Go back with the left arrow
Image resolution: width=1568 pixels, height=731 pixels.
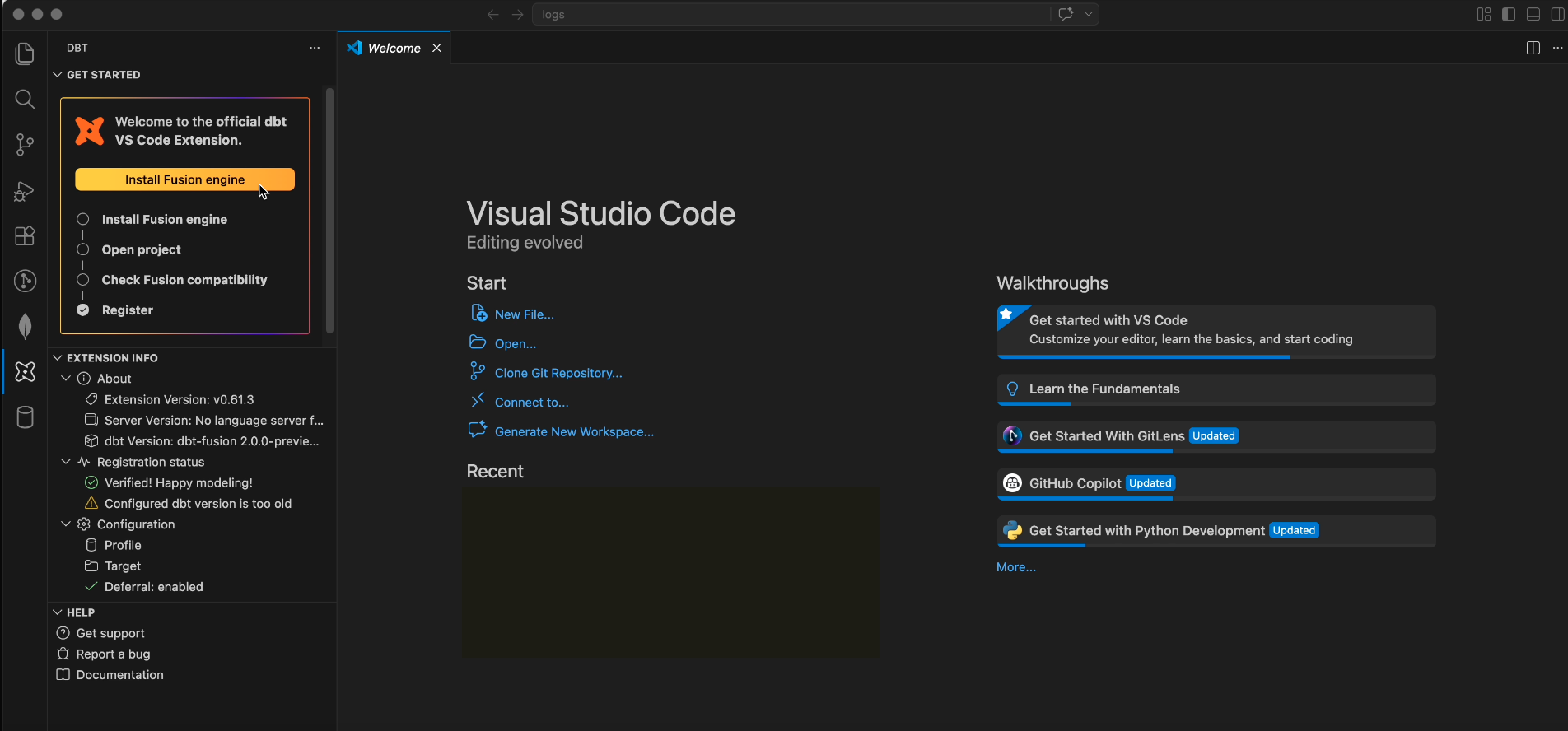click(x=492, y=14)
